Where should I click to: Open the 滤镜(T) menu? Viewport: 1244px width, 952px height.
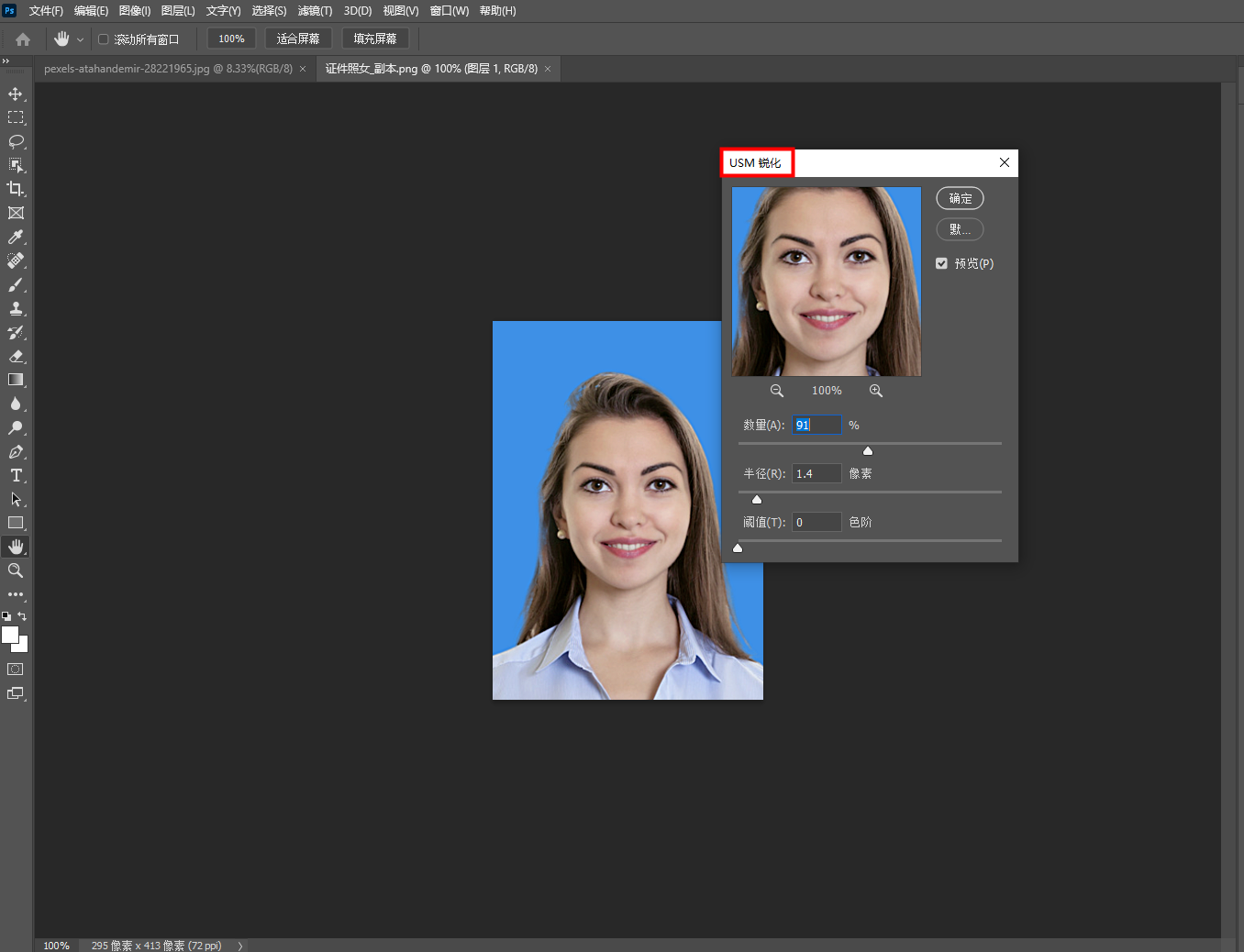pyautogui.click(x=315, y=11)
